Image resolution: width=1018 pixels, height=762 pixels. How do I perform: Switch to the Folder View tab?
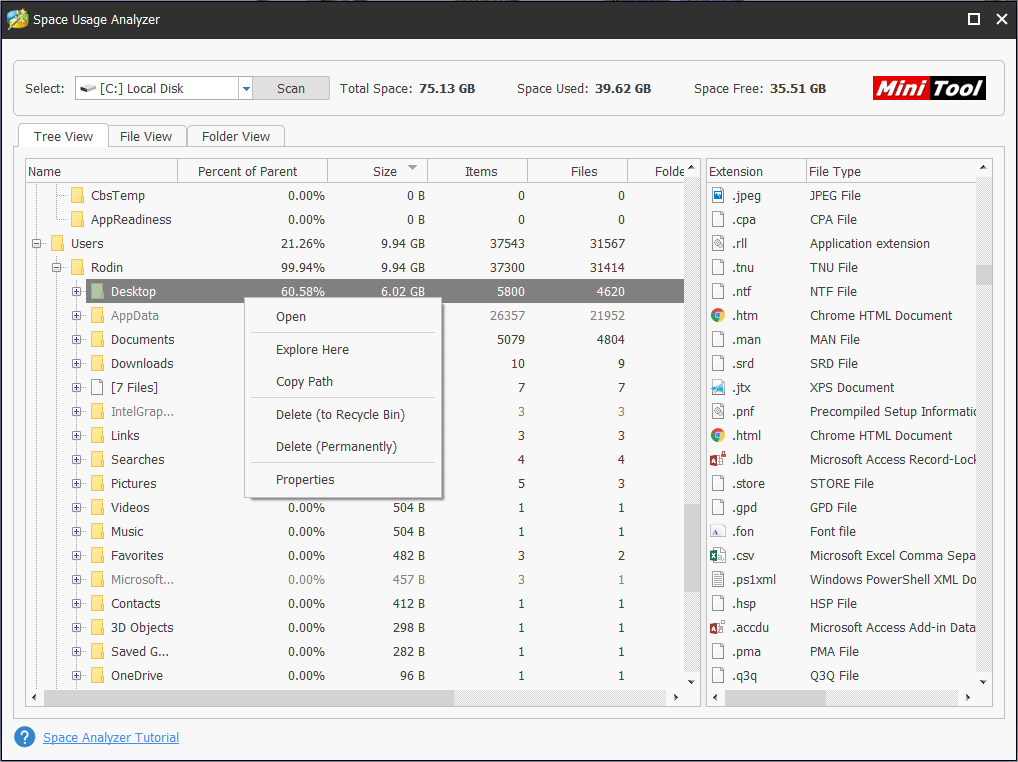[236, 136]
